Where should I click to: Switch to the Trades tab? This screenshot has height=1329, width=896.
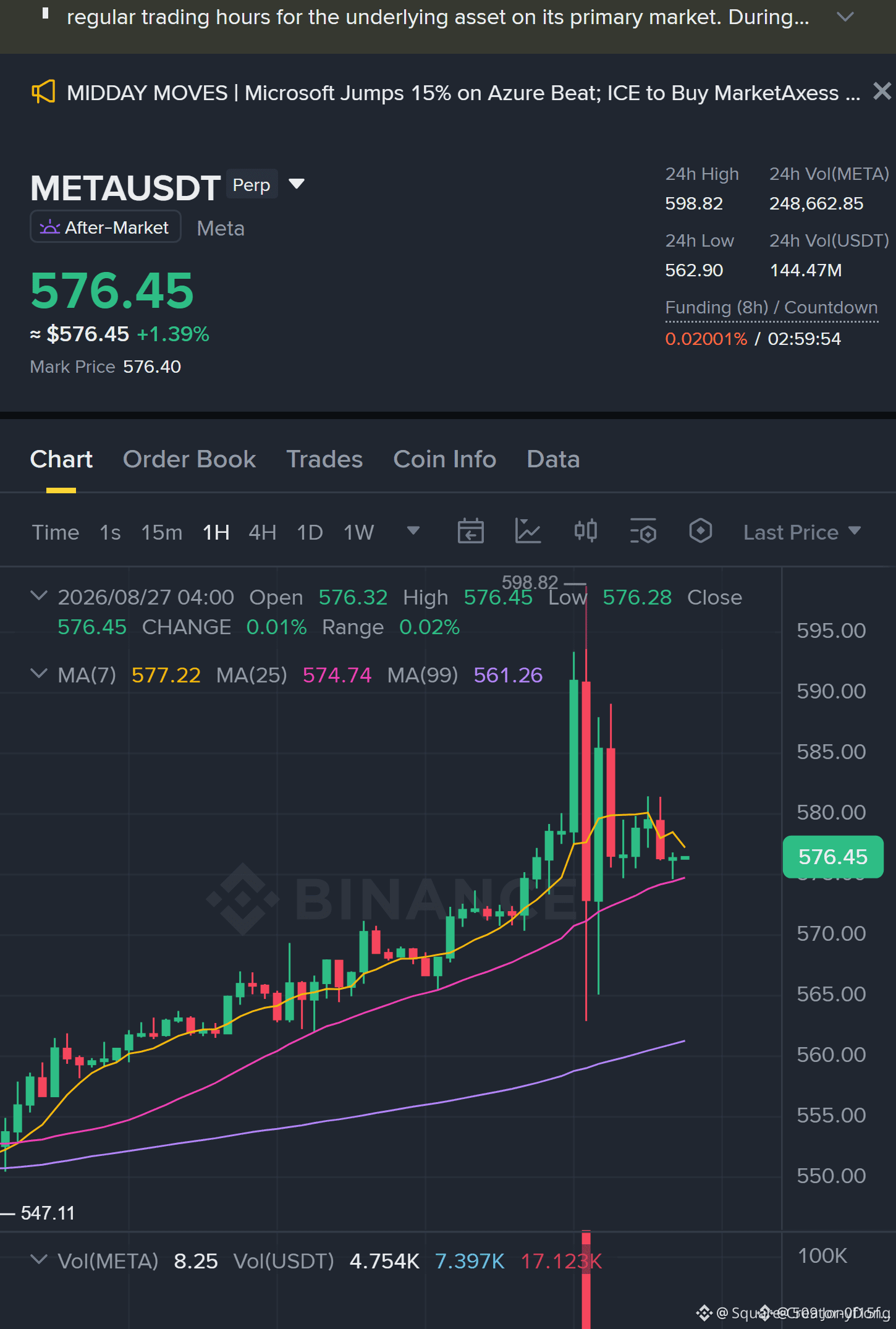click(324, 459)
